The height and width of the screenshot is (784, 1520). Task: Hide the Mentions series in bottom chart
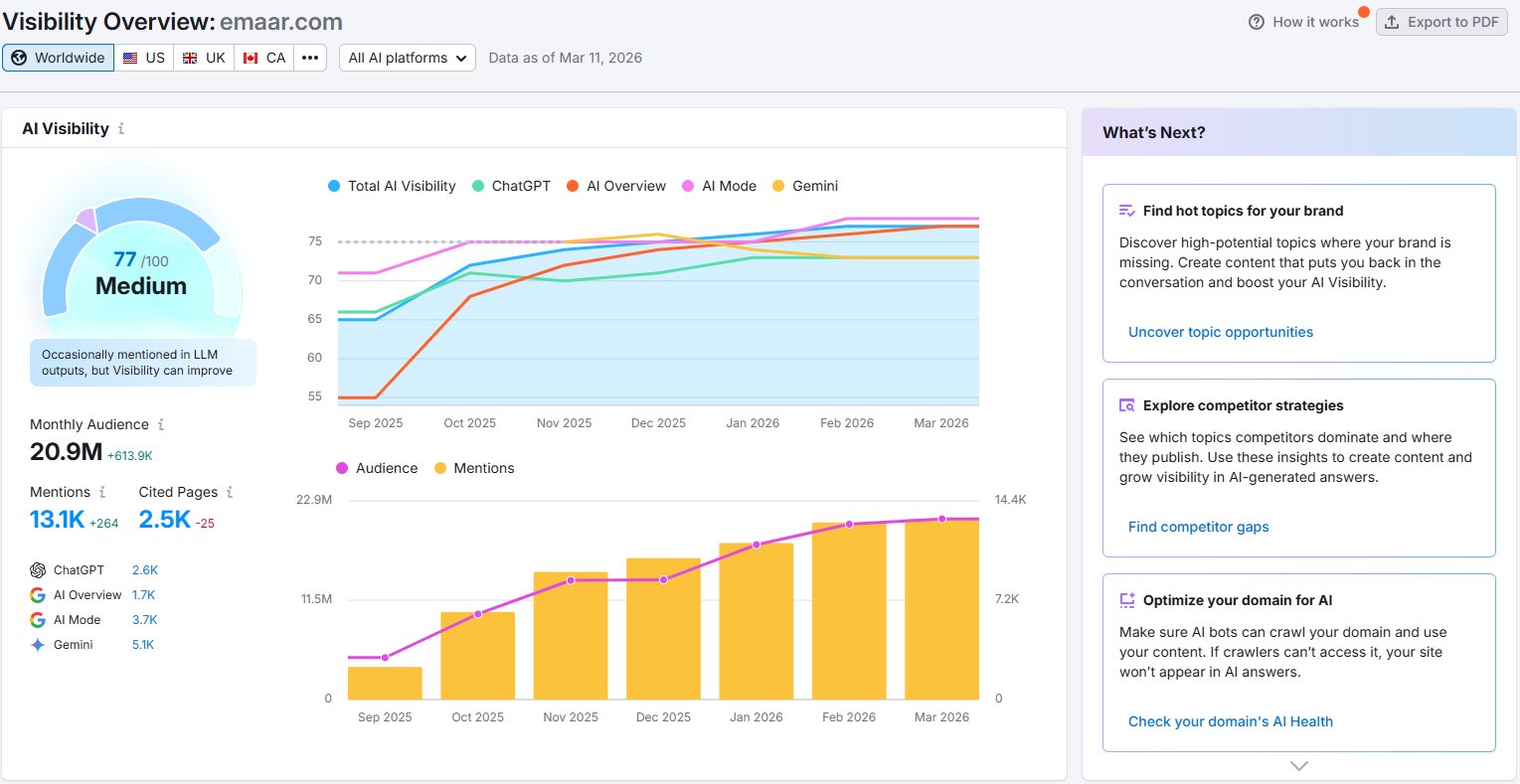pyautogui.click(x=474, y=468)
